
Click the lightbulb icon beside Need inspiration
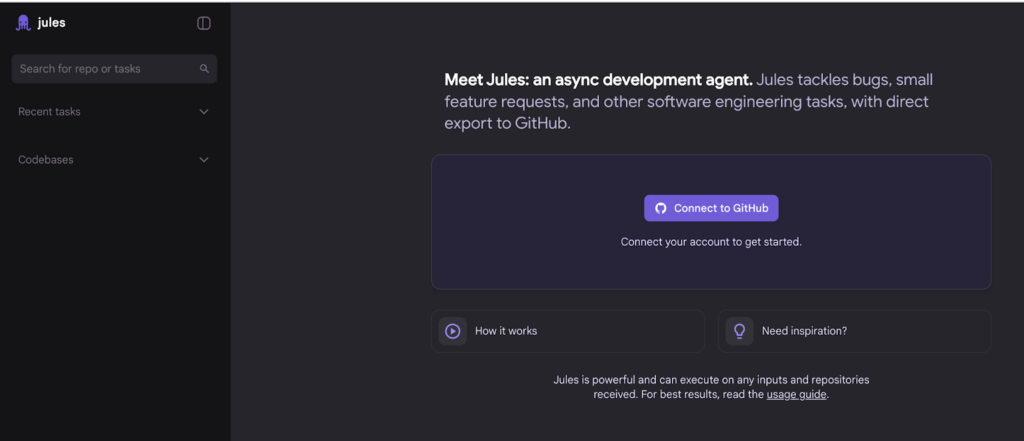point(739,331)
